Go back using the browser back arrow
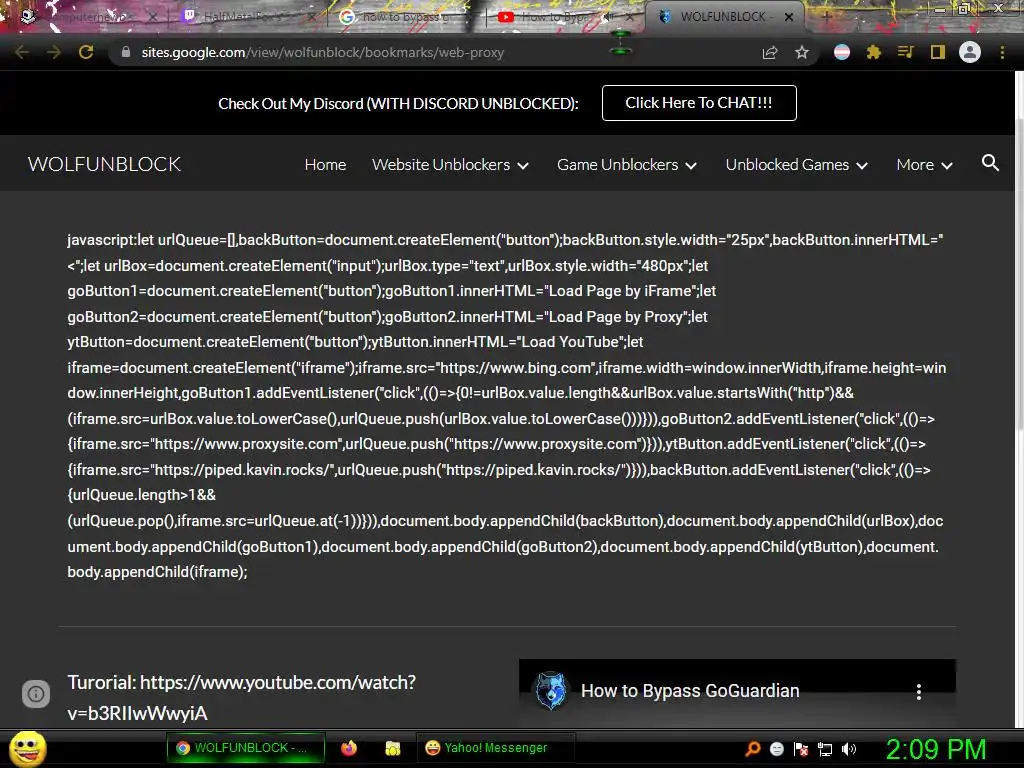The image size is (1024, 768). (22, 52)
